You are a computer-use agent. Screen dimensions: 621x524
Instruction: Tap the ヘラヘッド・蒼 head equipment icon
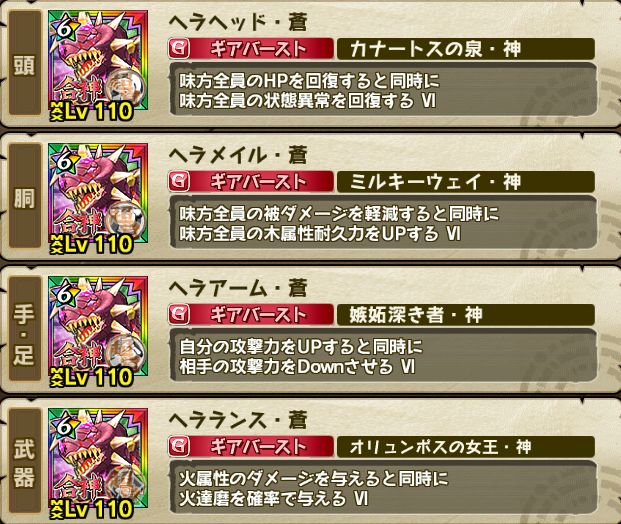point(98,65)
